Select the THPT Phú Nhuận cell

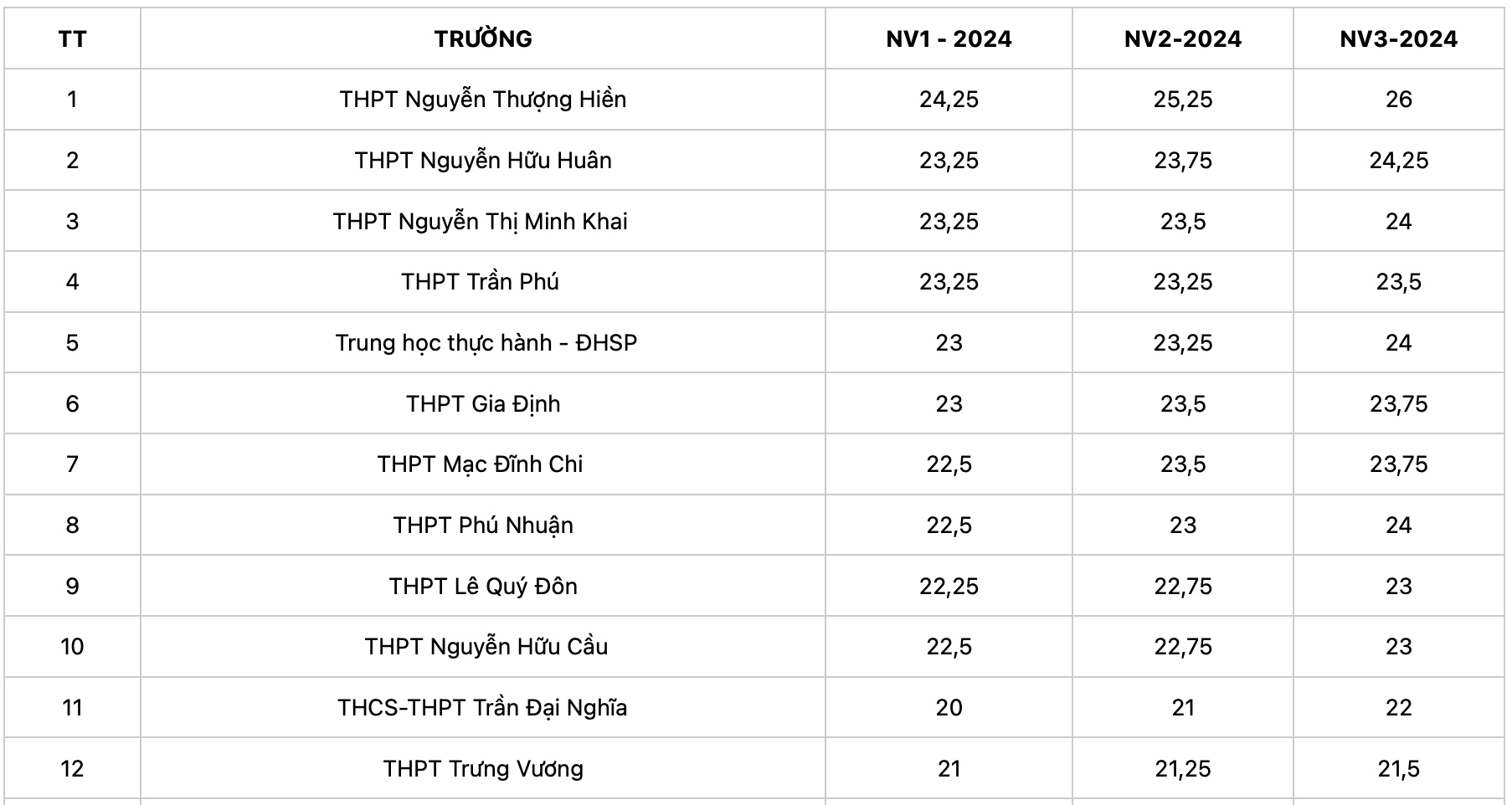(x=483, y=526)
